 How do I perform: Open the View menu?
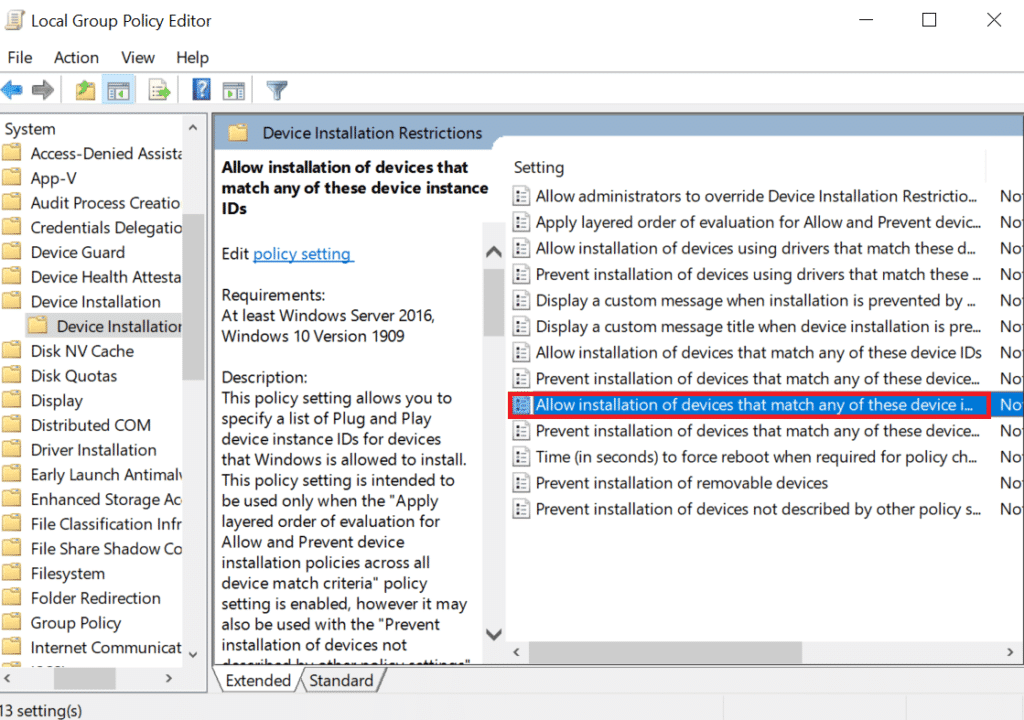137,57
